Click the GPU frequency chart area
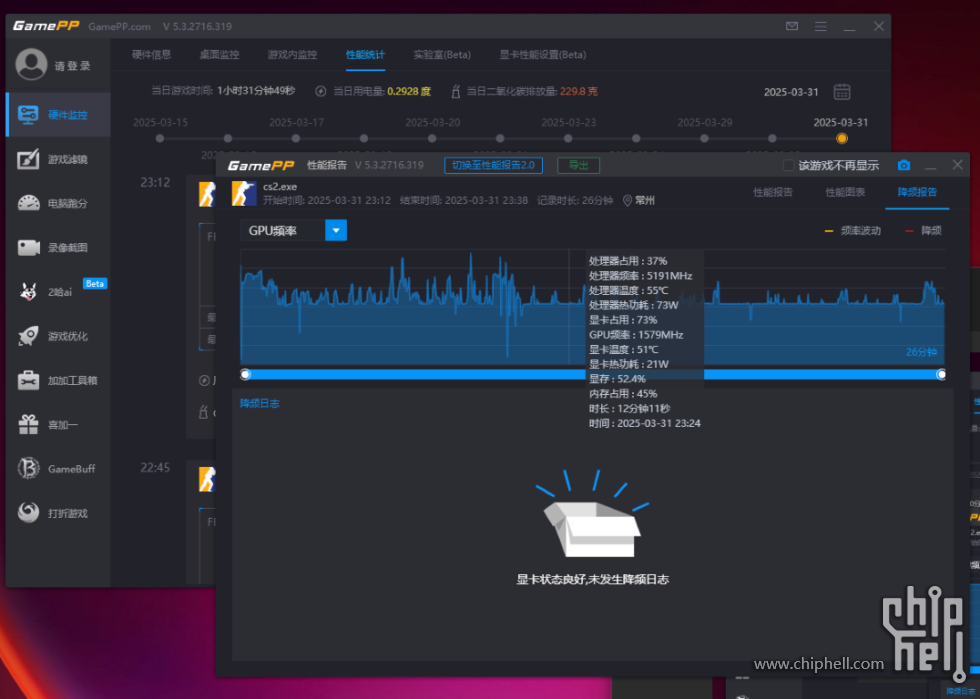The image size is (980, 699). point(592,307)
